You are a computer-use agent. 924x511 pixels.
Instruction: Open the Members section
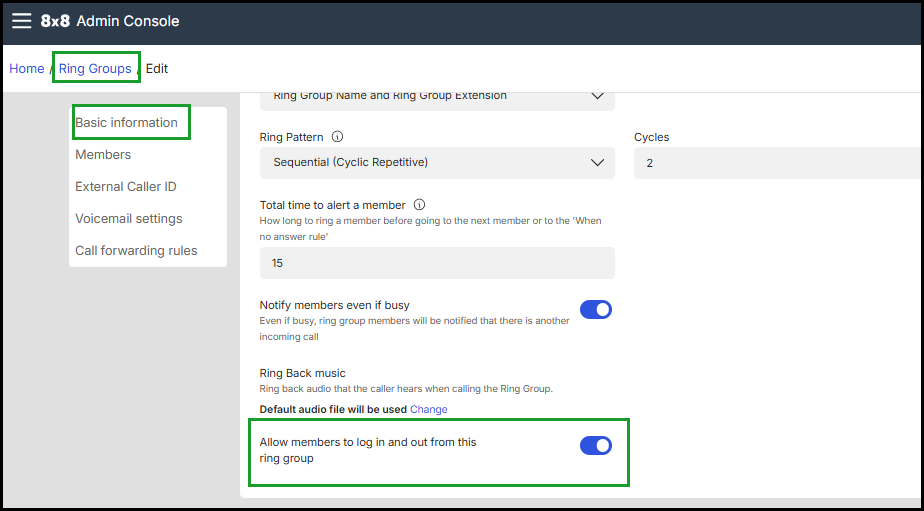pyautogui.click(x=103, y=155)
